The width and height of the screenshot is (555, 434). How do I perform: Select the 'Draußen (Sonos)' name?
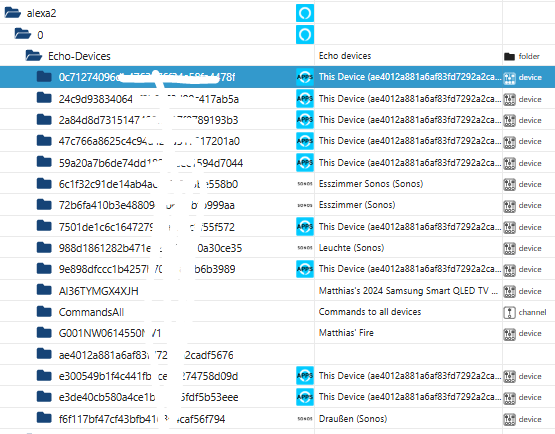[353, 419]
